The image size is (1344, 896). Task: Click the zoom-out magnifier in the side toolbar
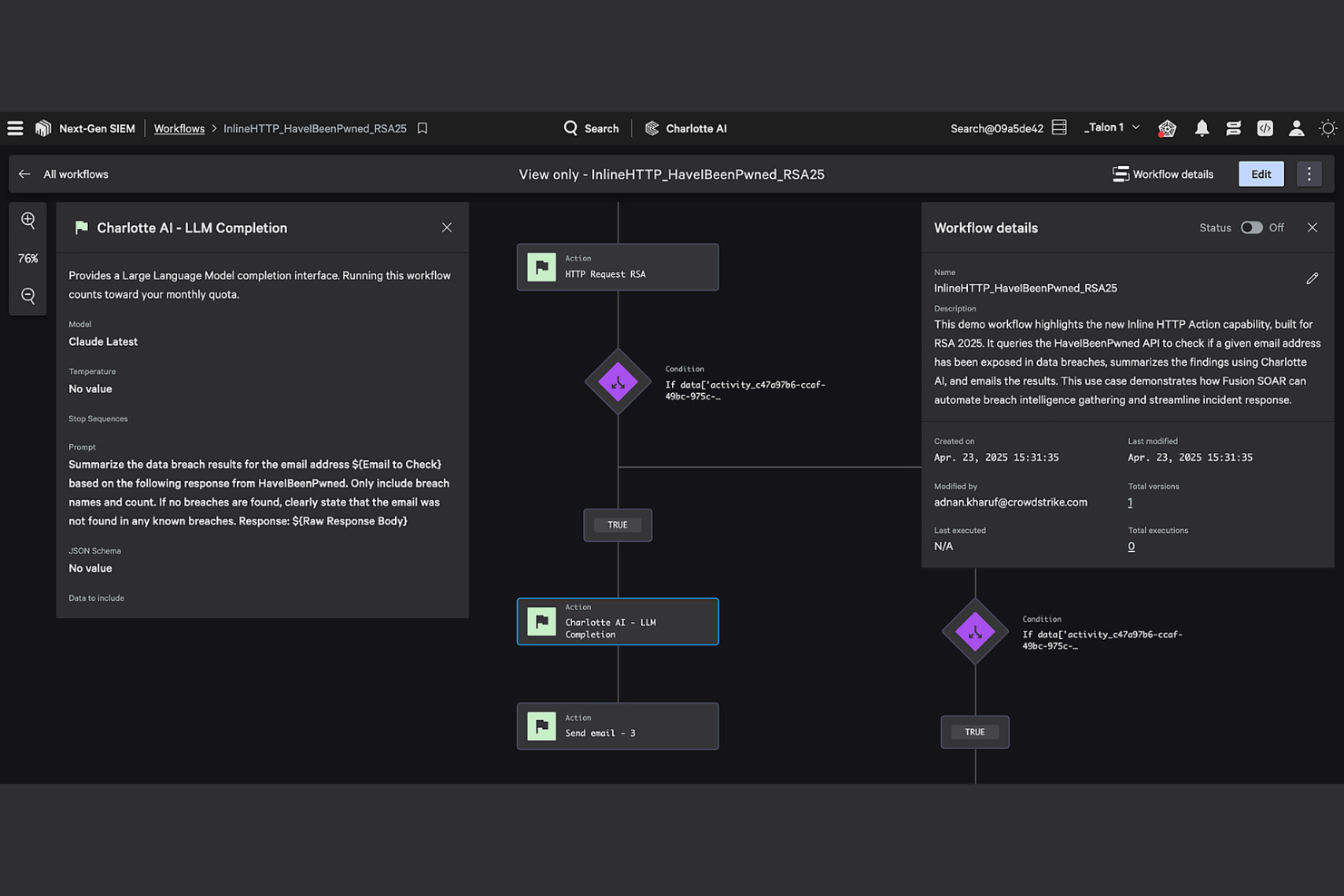27,295
